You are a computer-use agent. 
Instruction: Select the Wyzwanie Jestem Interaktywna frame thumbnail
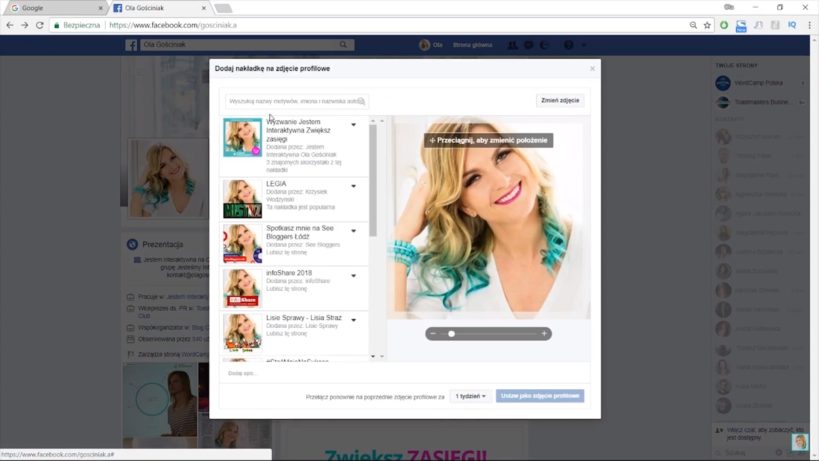242,137
